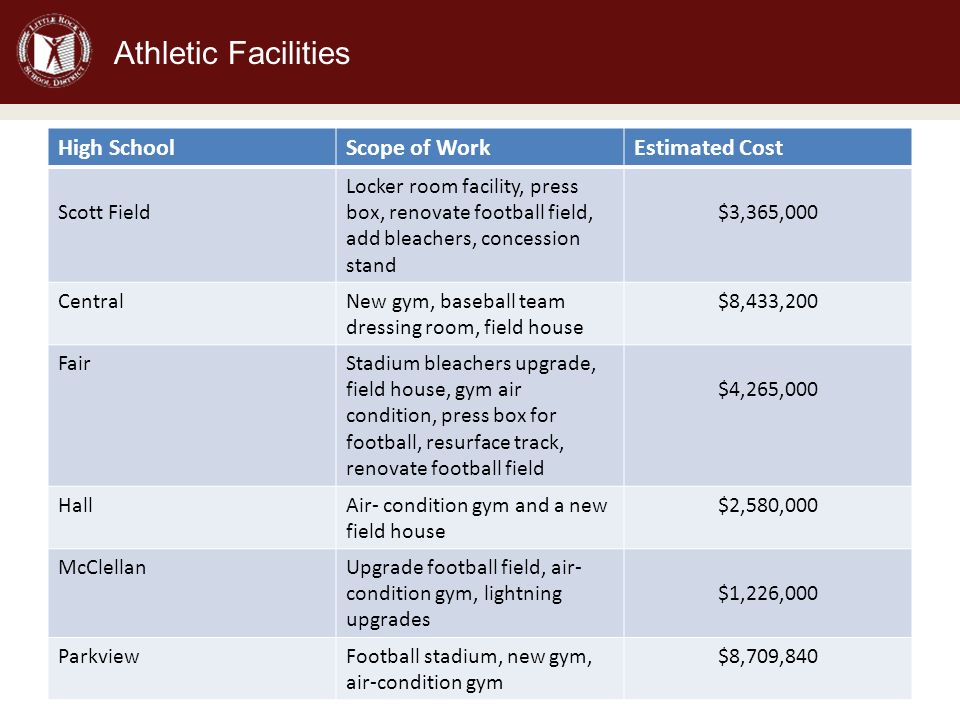Screen dimensions: 960x720
Task: Click the $3,365,000 cost value
Action: (x=768, y=212)
